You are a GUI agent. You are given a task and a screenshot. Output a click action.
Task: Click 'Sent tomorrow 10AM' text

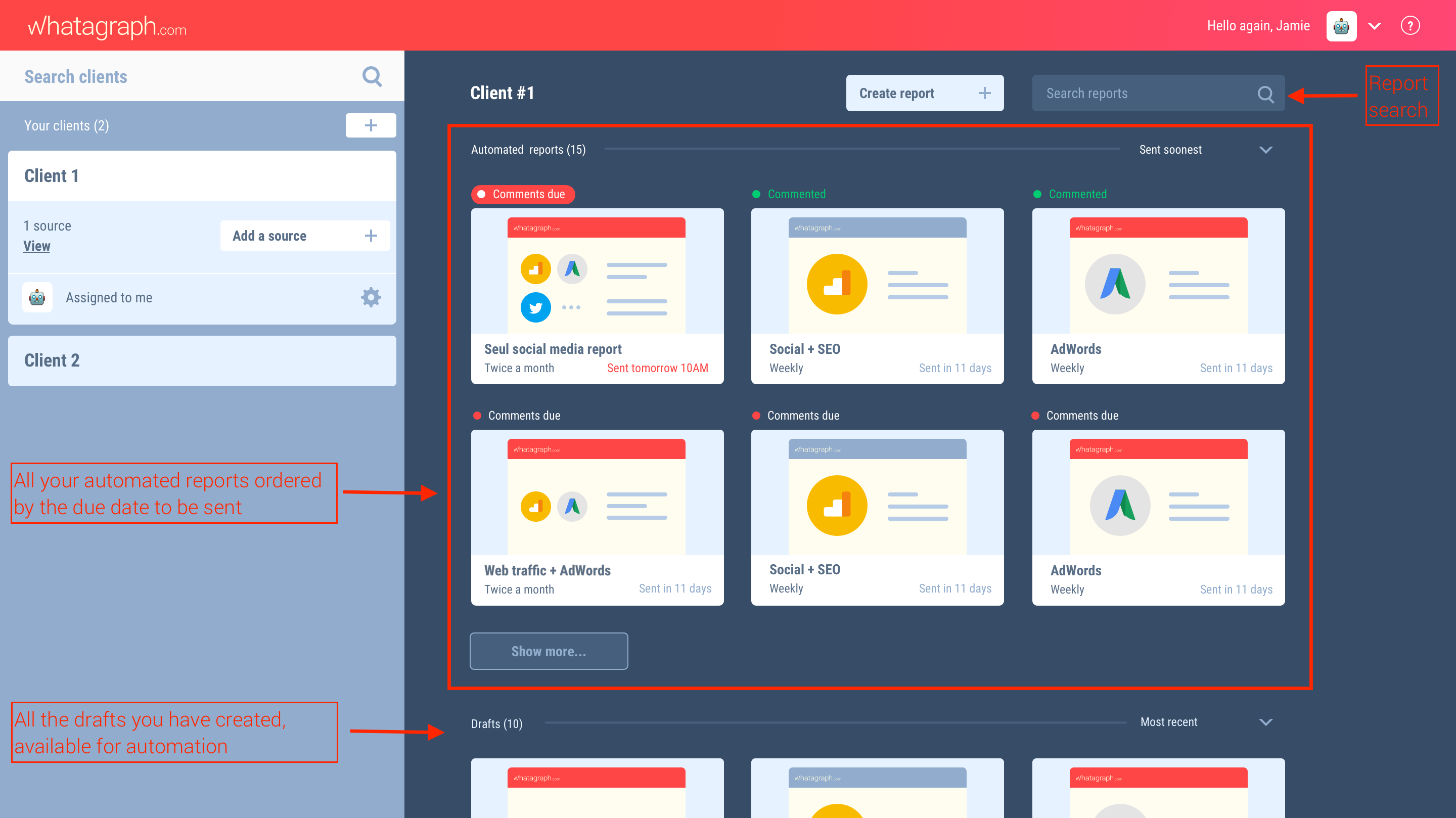(x=657, y=368)
